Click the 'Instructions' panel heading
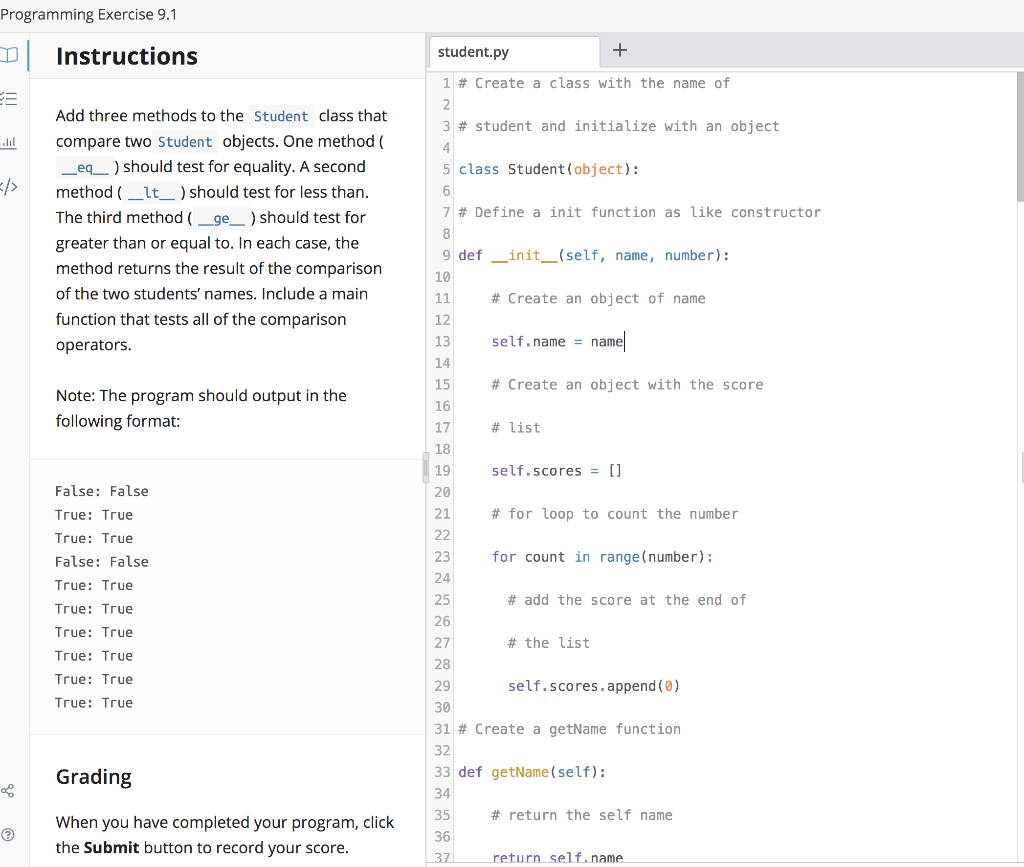 [127, 57]
